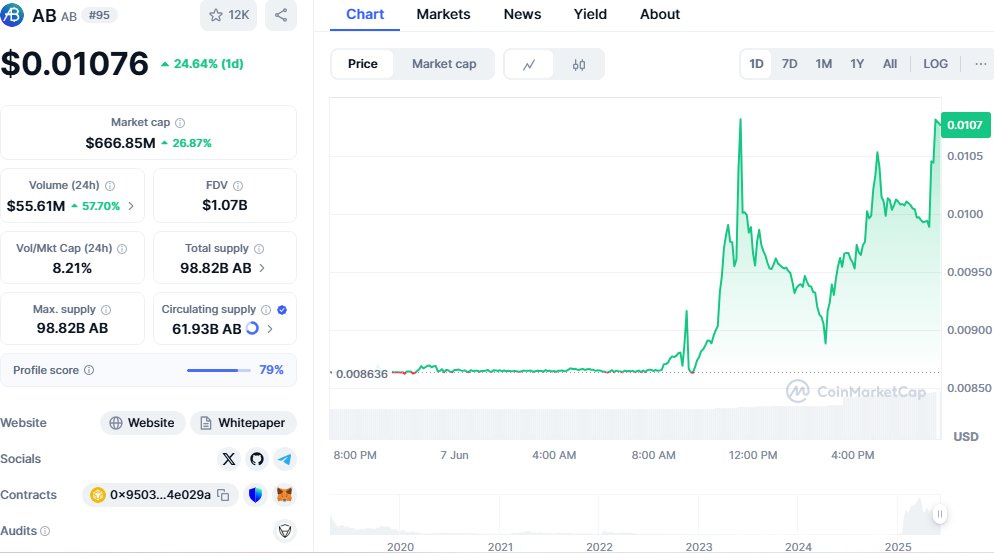This screenshot has height=553, width=994.
Task: Expand Circulating supply details chevron
Action: click(270, 329)
